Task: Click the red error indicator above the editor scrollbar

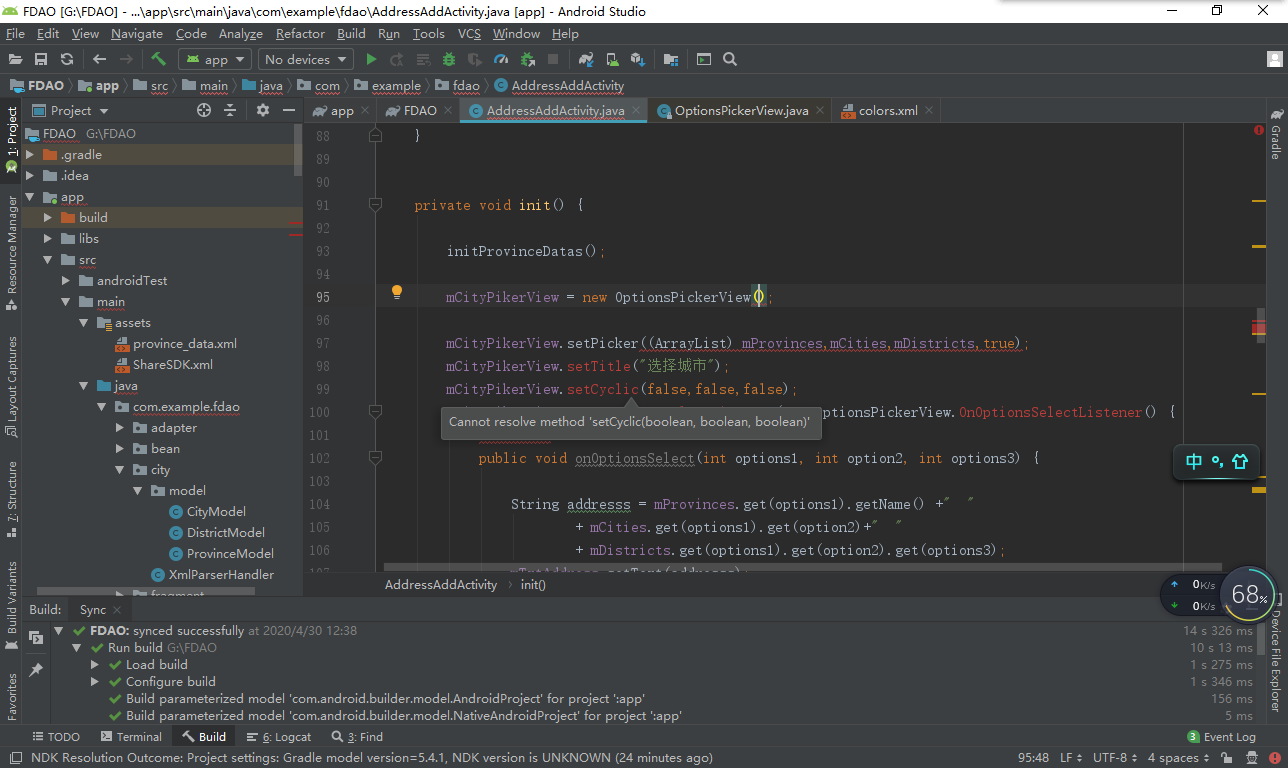Action: pyautogui.click(x=1259, y=130)
